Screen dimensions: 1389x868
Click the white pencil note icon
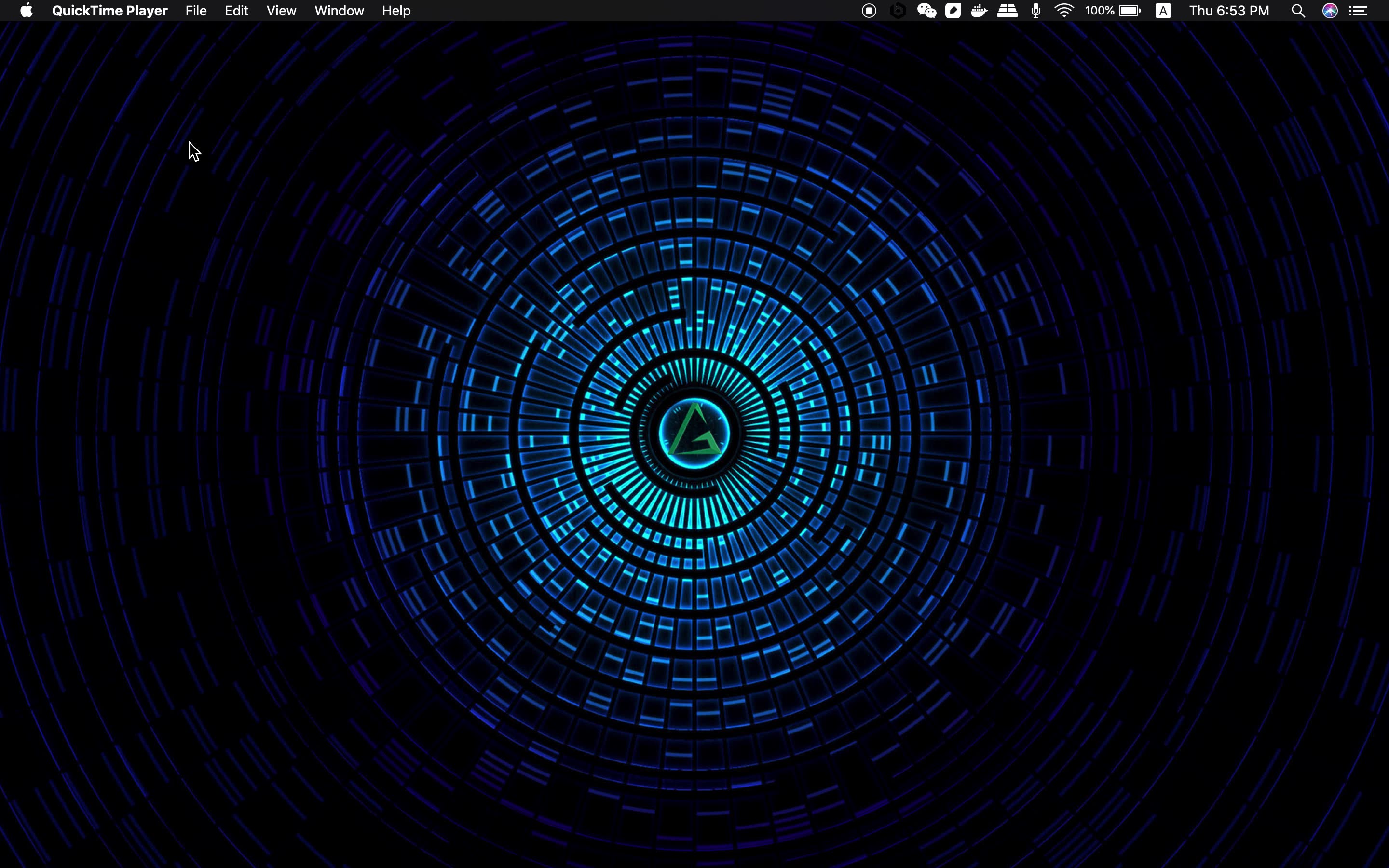coord(953,10)
